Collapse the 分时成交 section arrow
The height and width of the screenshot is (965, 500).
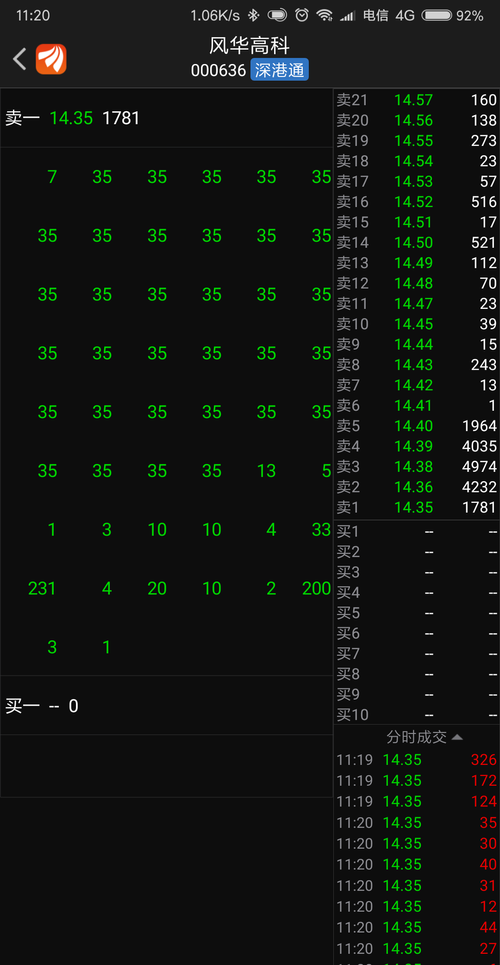point(457,737)
